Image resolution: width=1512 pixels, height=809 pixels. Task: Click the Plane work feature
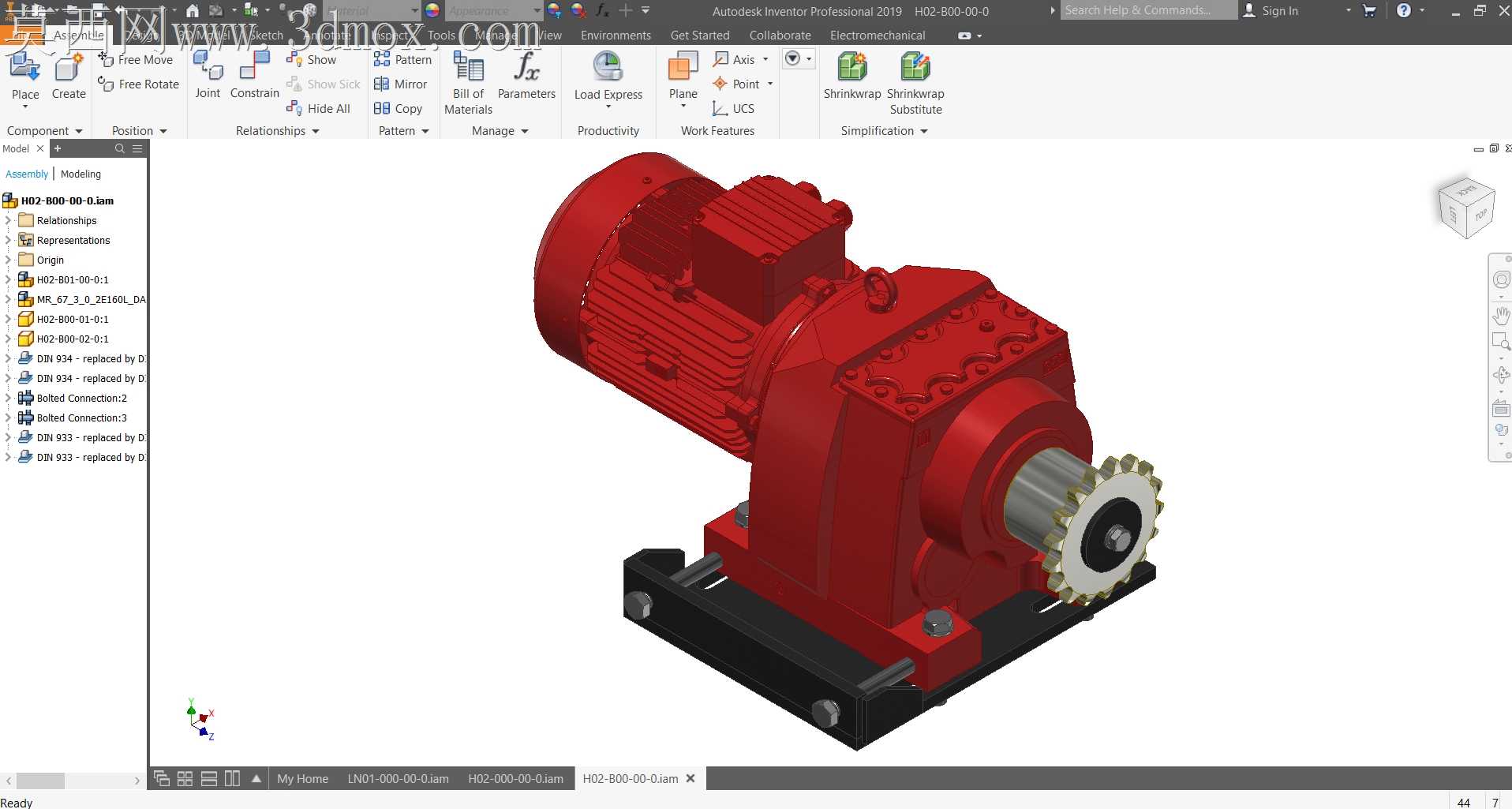click(683, 79)
